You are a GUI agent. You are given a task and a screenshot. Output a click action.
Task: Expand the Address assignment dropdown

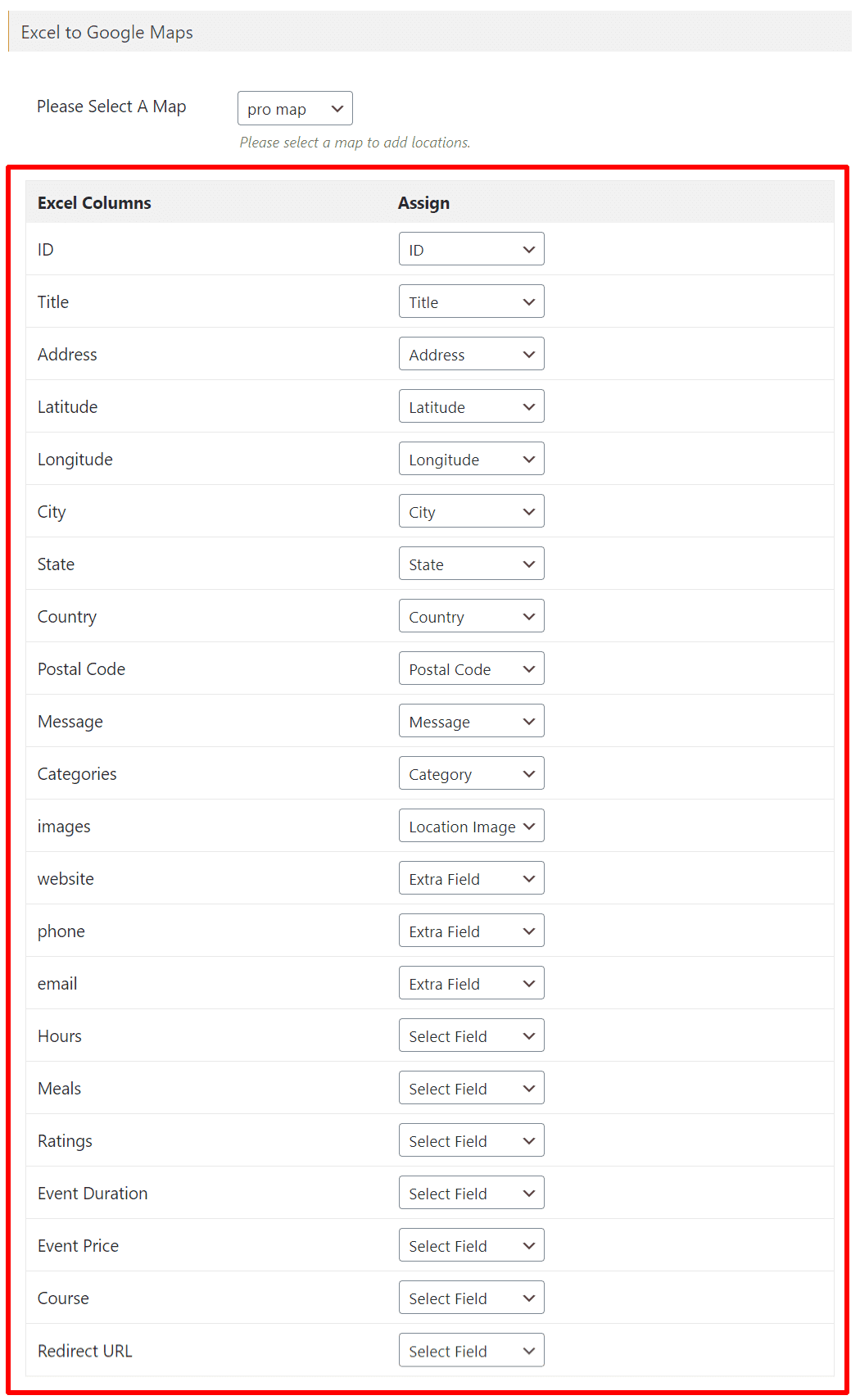(x=471, y=354)
